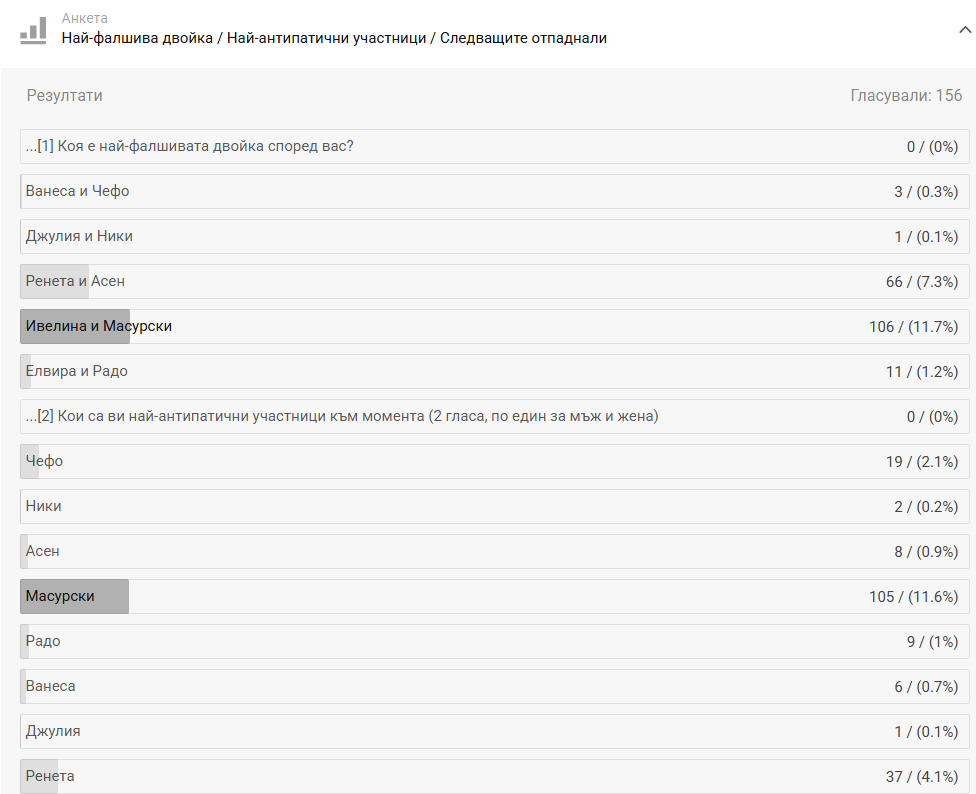Select the Чефо result row
The image size is (976, 794).
click(x=495, y=461)
